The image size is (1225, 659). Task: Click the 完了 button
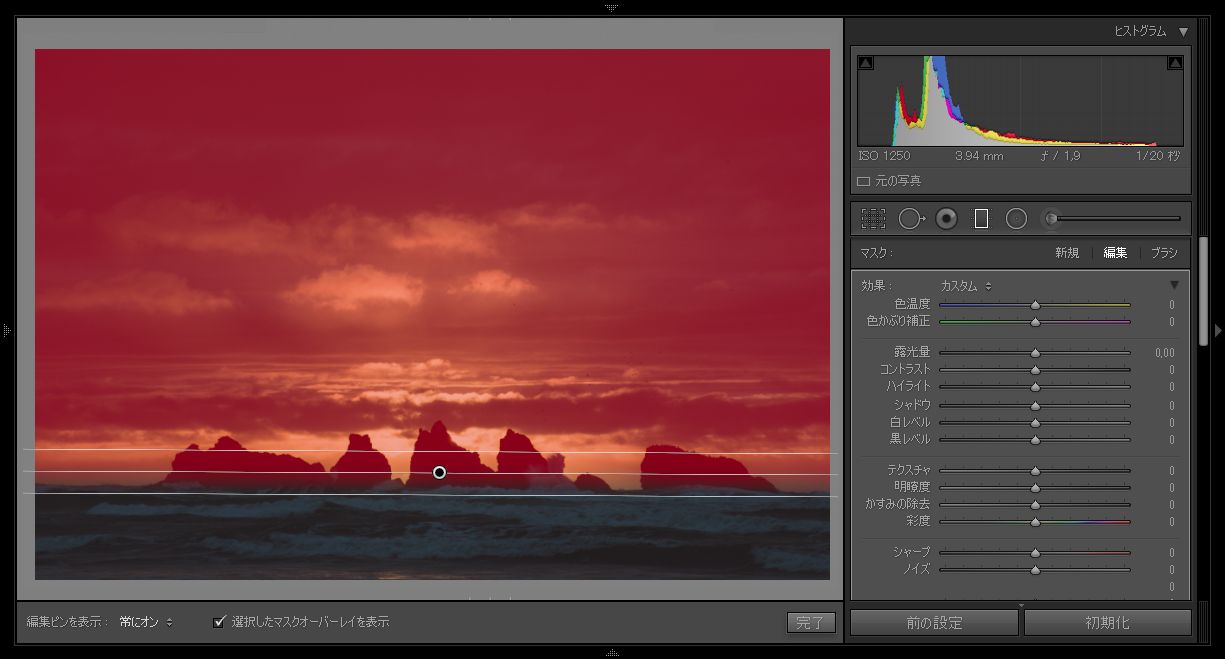click(x=811, y=622)
